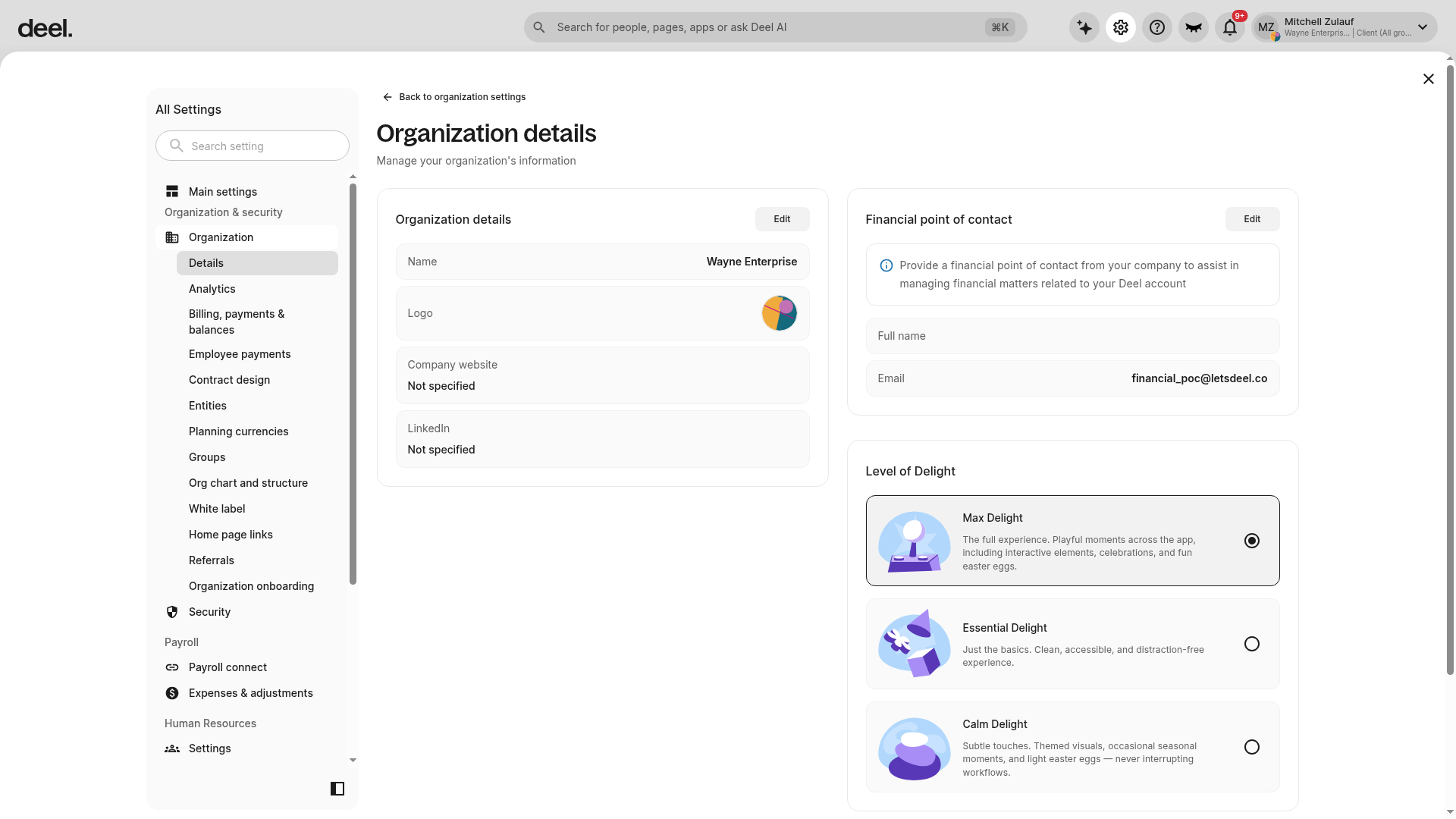Select Essential Delight radio button
The height and width of the screenshot is (819, 1456).
pyautogui.click(x=1252, y=644)
